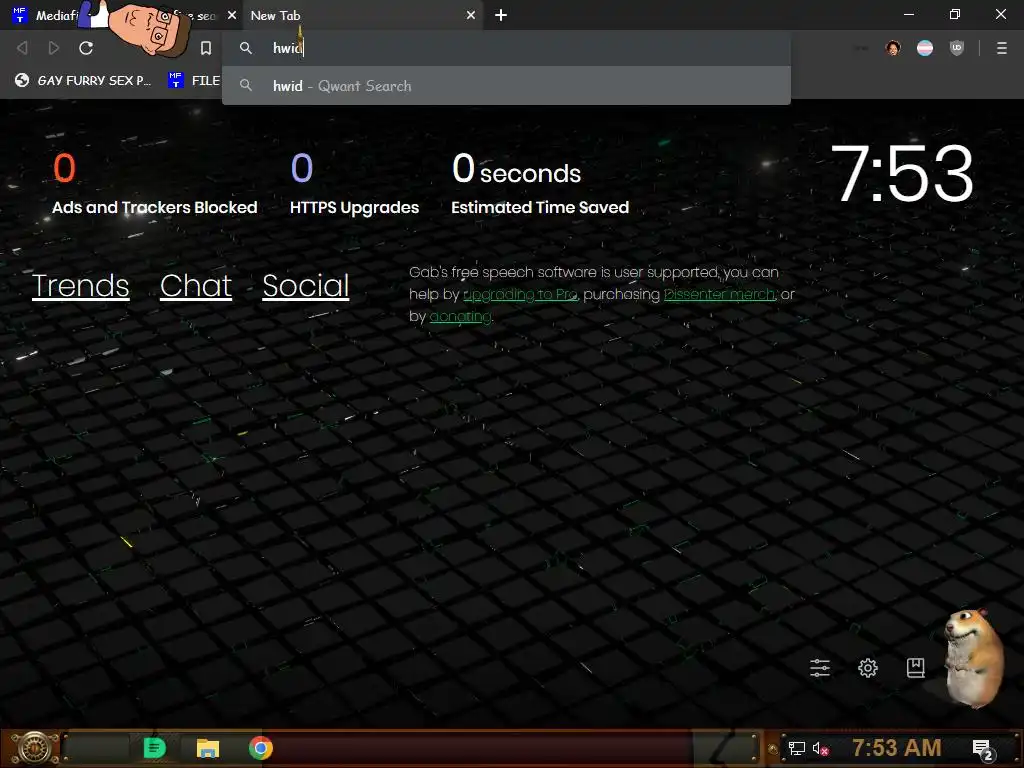Go forward with the right arrow
This screenshot has height=768, width=1024.
click(x=54, y=48)
